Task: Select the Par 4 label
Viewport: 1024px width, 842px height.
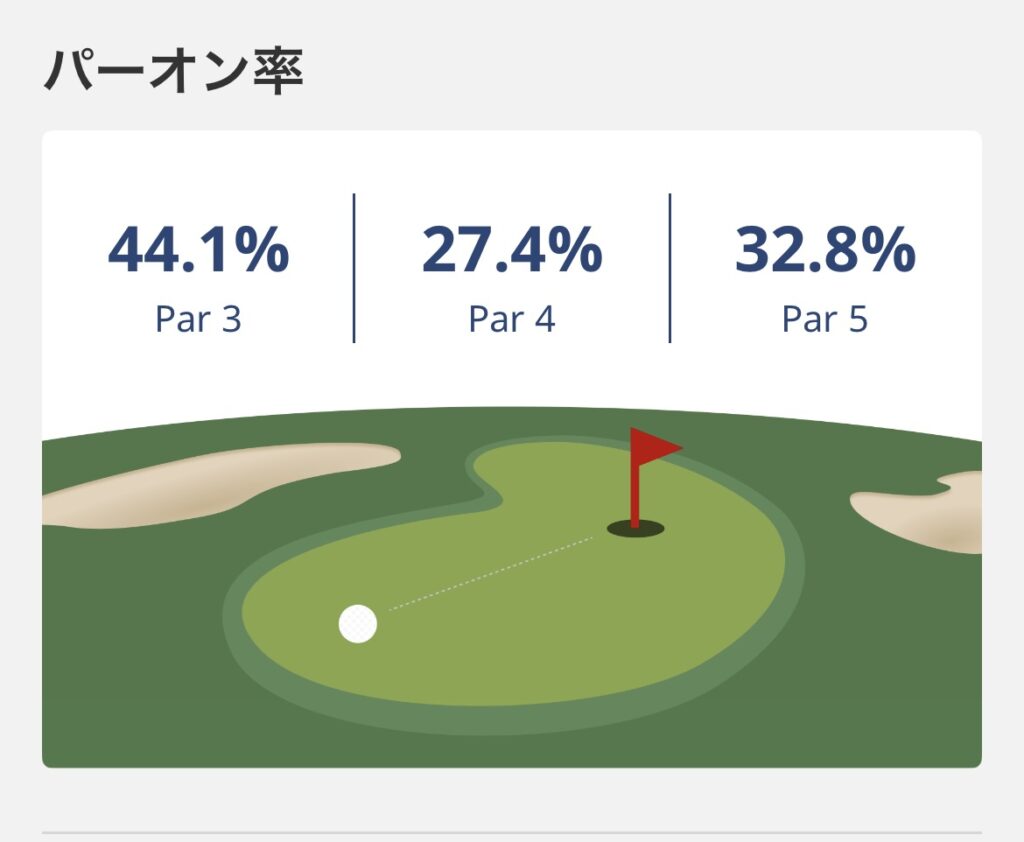Action: (511, 319)
